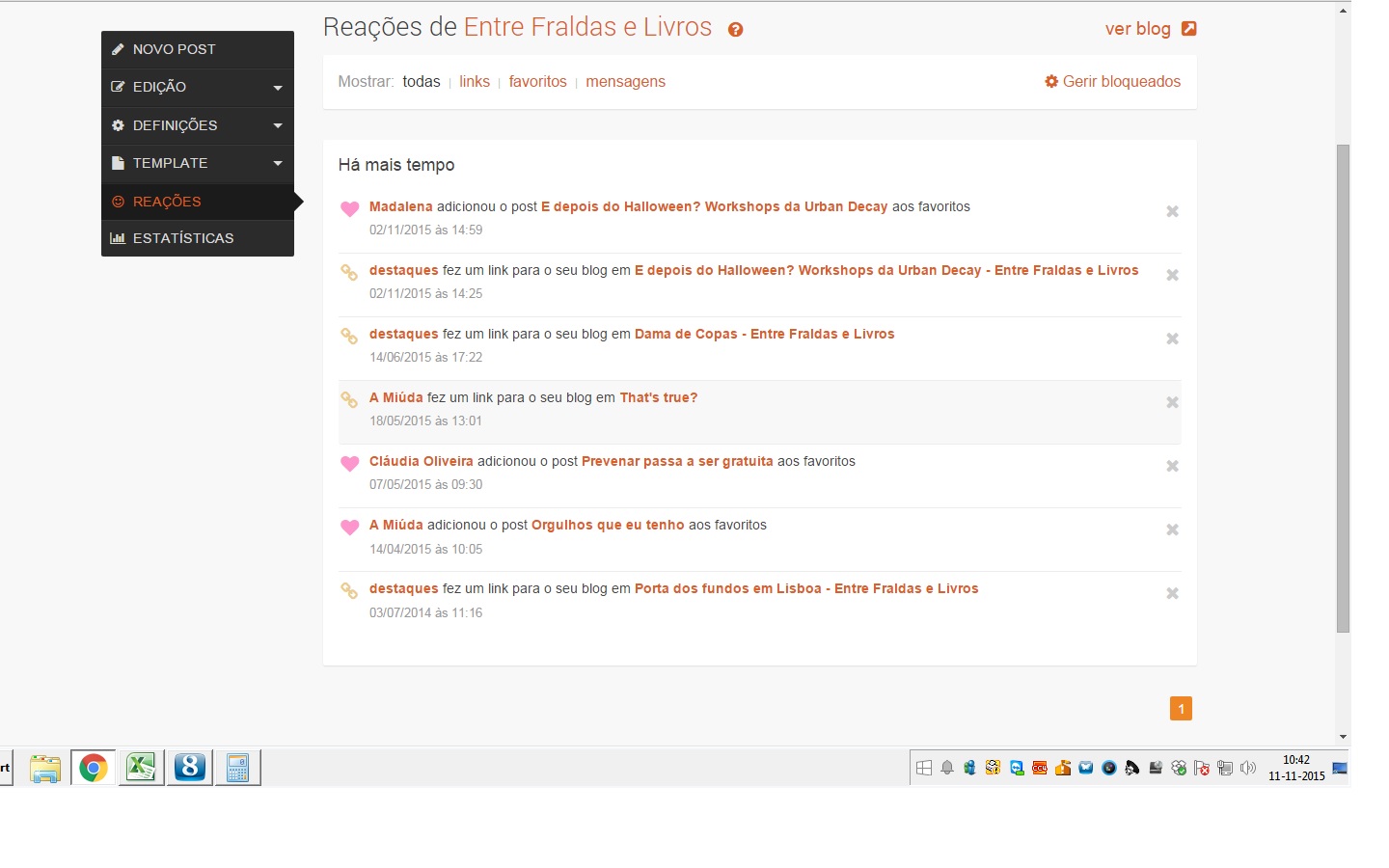
Task: Open the 'Orgulhos que eu tenho' post link
Action: pyautogui.click(x=607, y=526)
